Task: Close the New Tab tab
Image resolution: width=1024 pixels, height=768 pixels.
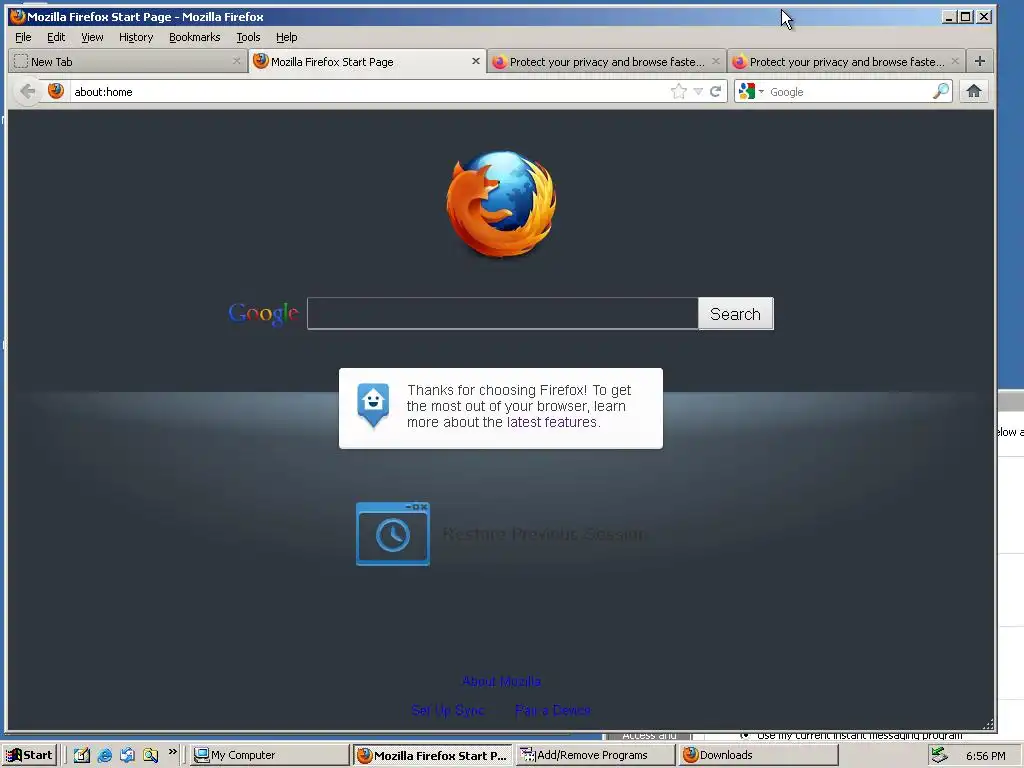Action: 236,61
